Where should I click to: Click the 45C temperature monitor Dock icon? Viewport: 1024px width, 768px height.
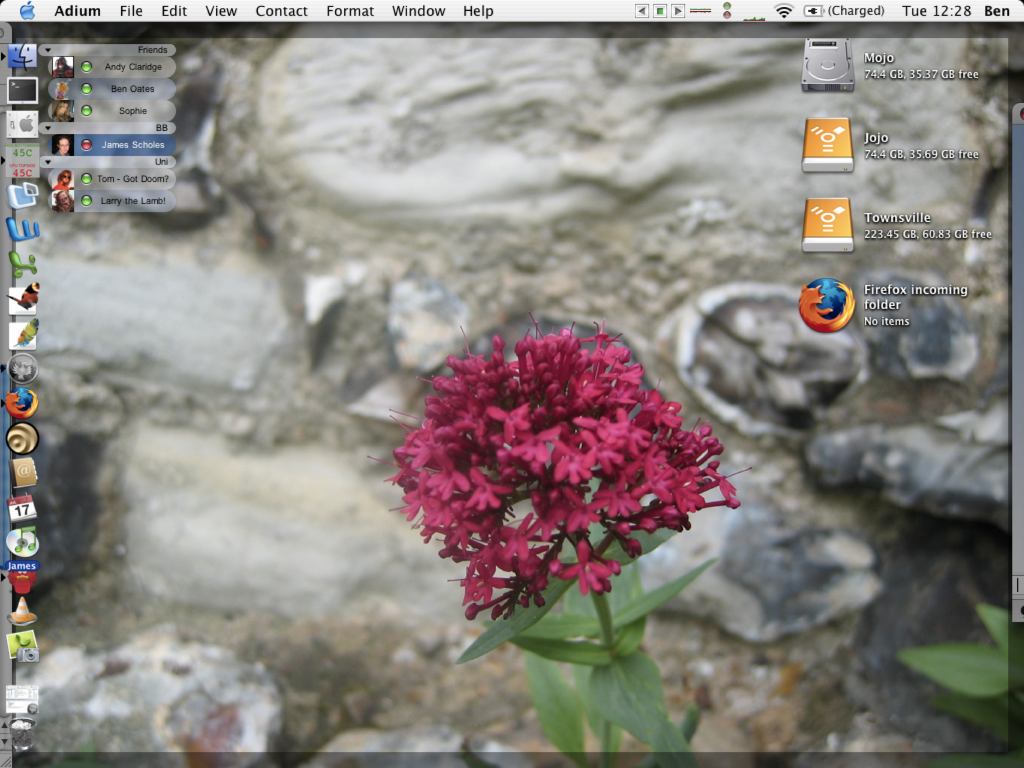point(22,161)
